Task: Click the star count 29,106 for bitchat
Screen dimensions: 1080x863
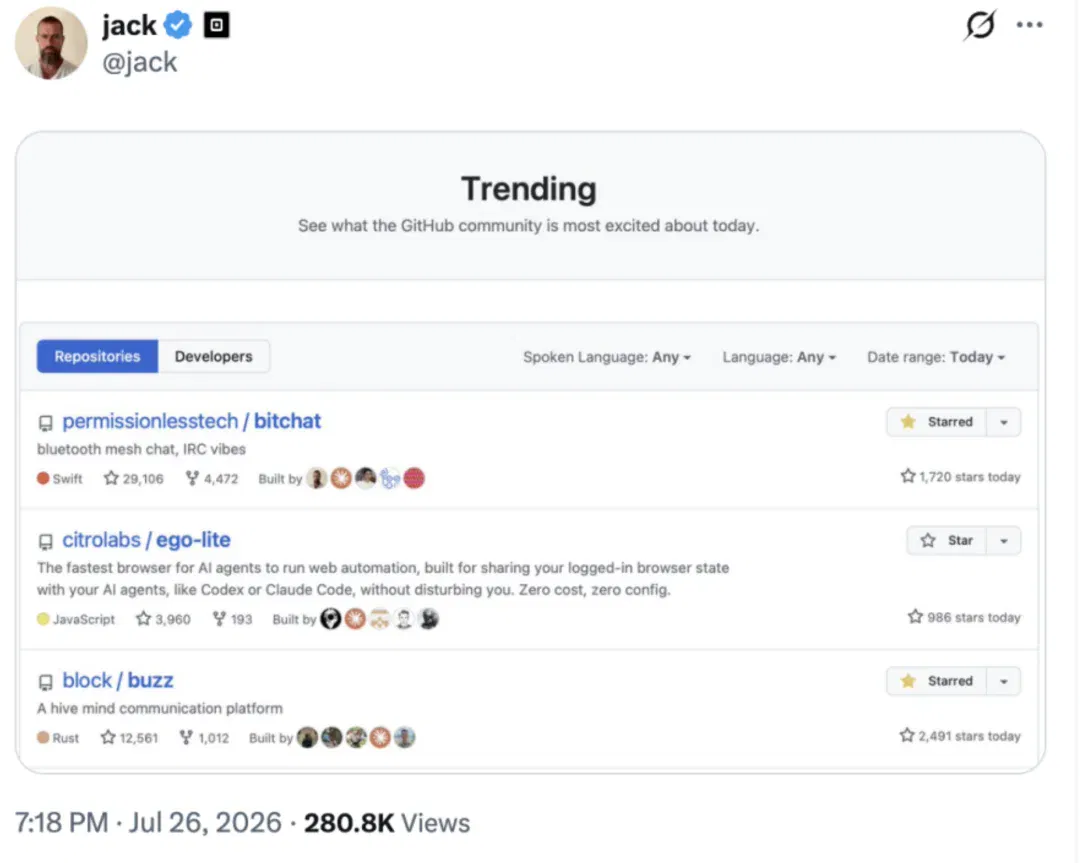Action: 134,478
